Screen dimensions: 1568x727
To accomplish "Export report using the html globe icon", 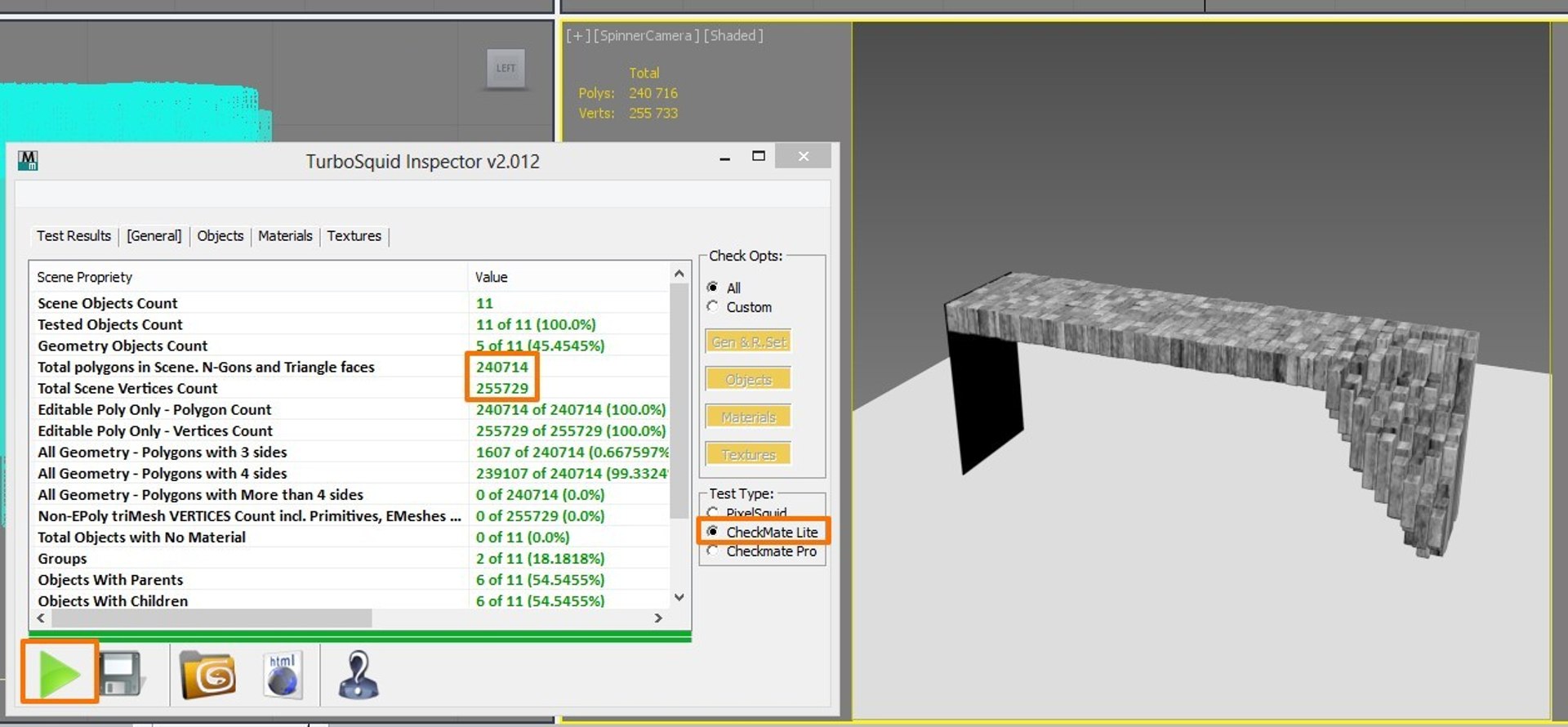I will [x=283, y=675].
